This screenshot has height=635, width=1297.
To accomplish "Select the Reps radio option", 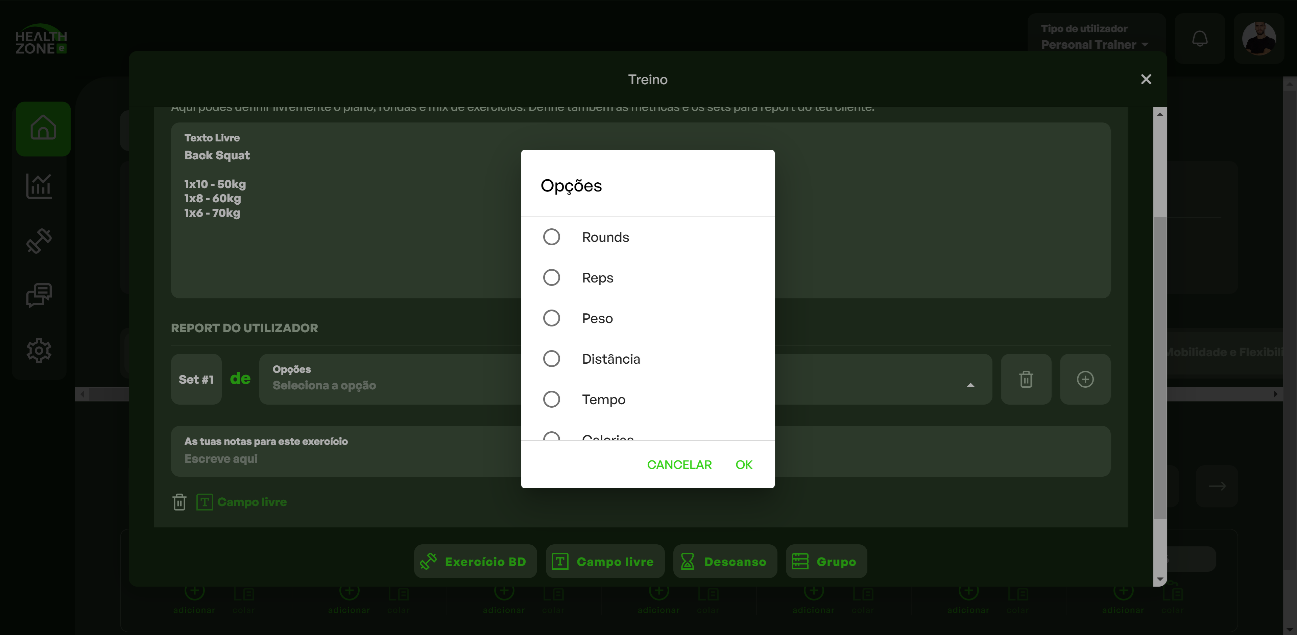I will click(x=551, y=278).
